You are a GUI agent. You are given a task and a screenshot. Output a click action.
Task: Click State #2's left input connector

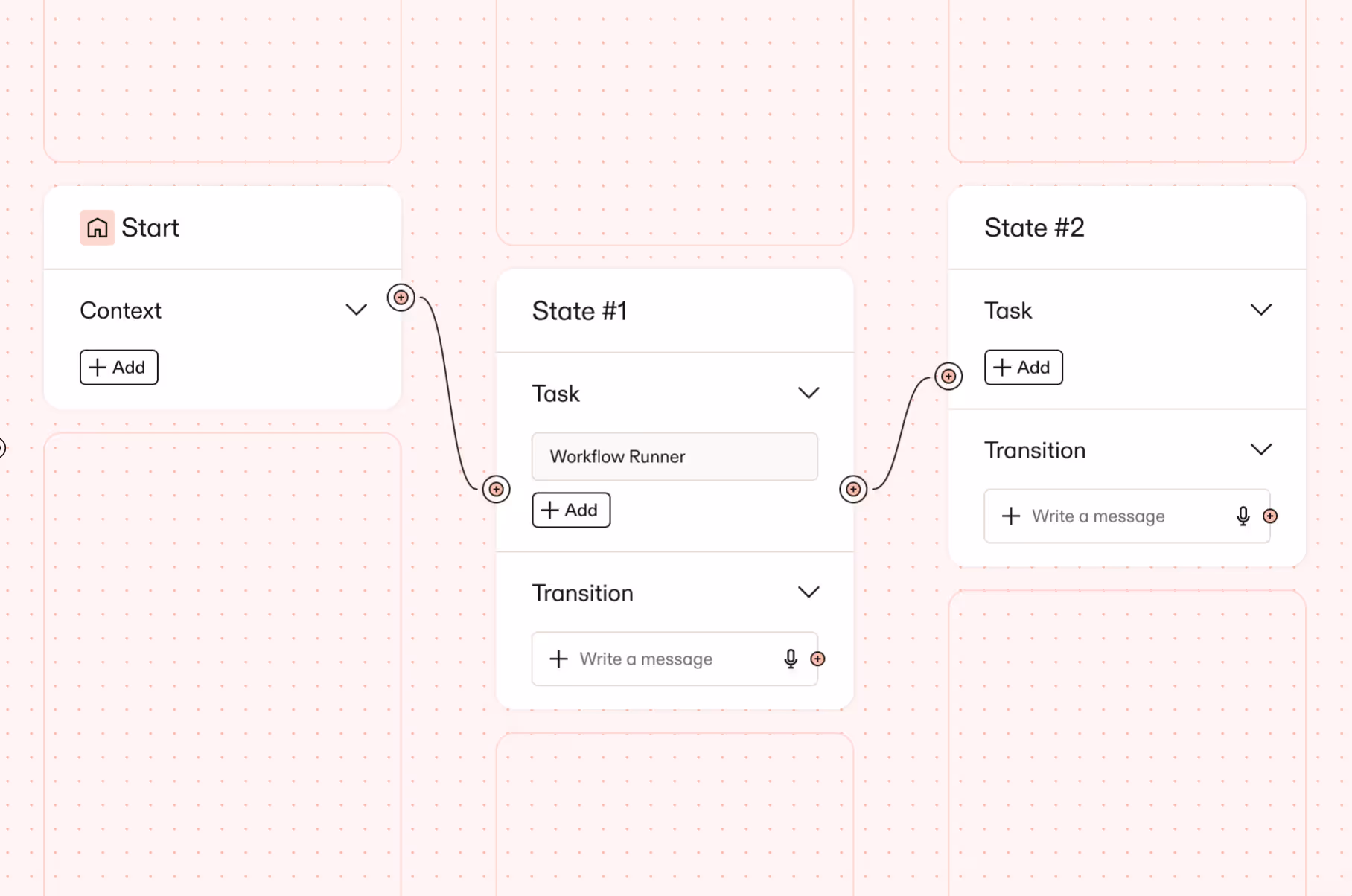(x=948, y=377)
